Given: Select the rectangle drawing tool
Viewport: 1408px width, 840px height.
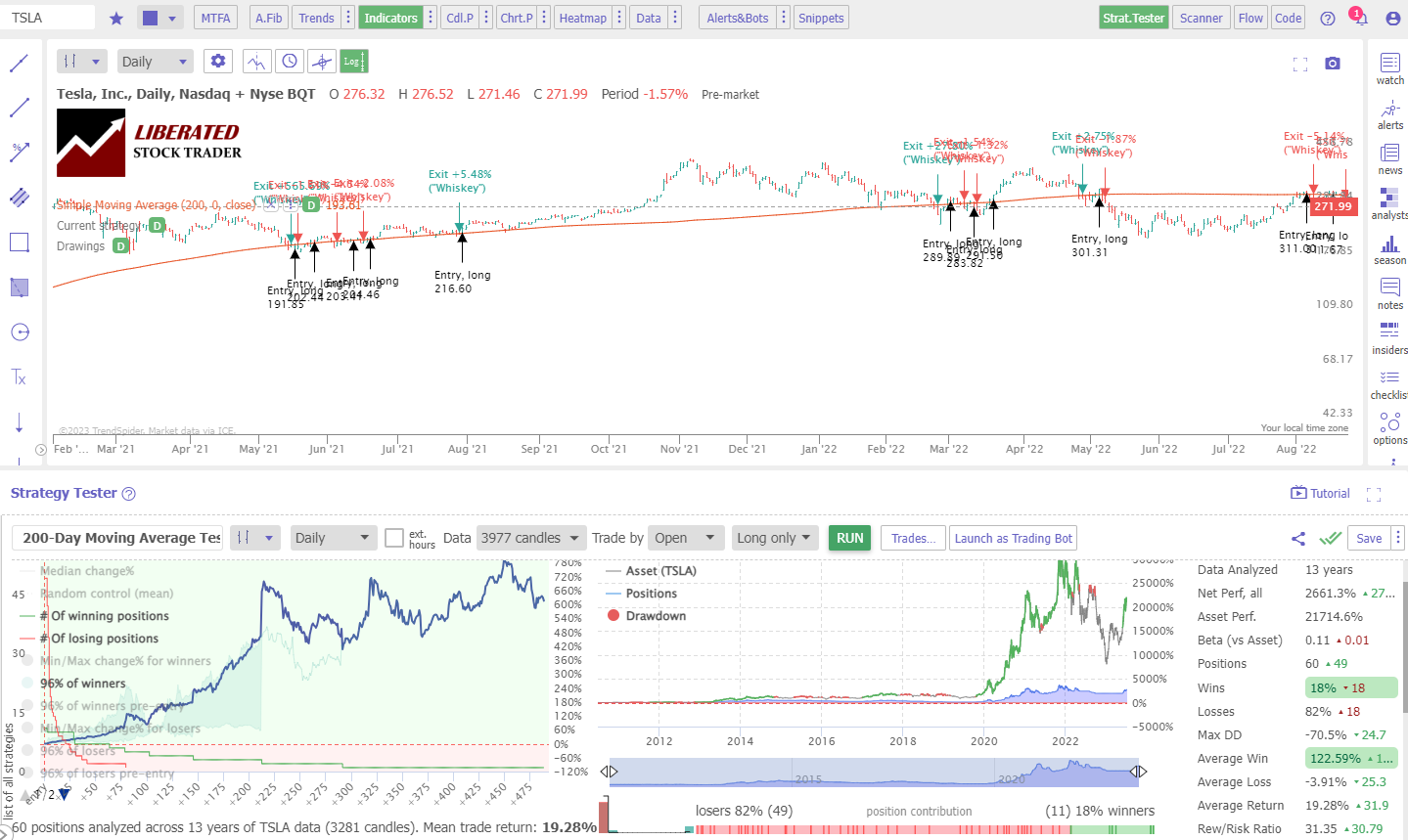Looking at the screenshot, I should [x=20, y=243].
